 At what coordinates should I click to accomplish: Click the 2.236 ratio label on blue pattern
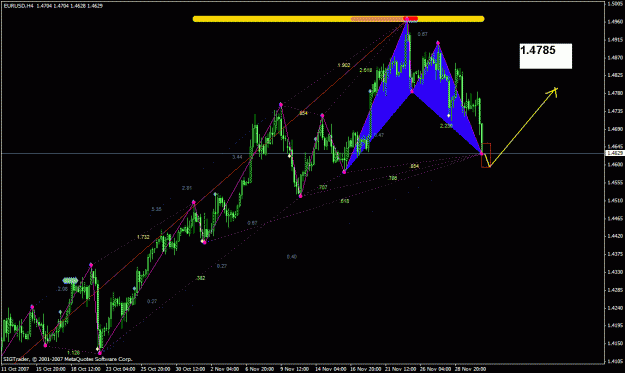pyautogui.click(x=446, y=126)
